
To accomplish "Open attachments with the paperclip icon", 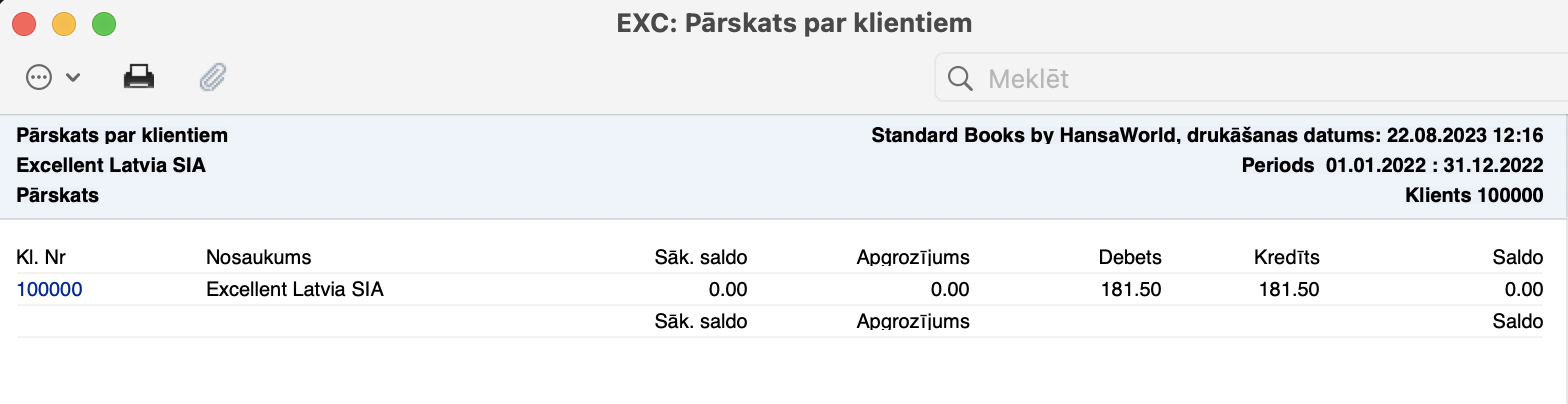I will pyautogui.click(x=213, y=77).
